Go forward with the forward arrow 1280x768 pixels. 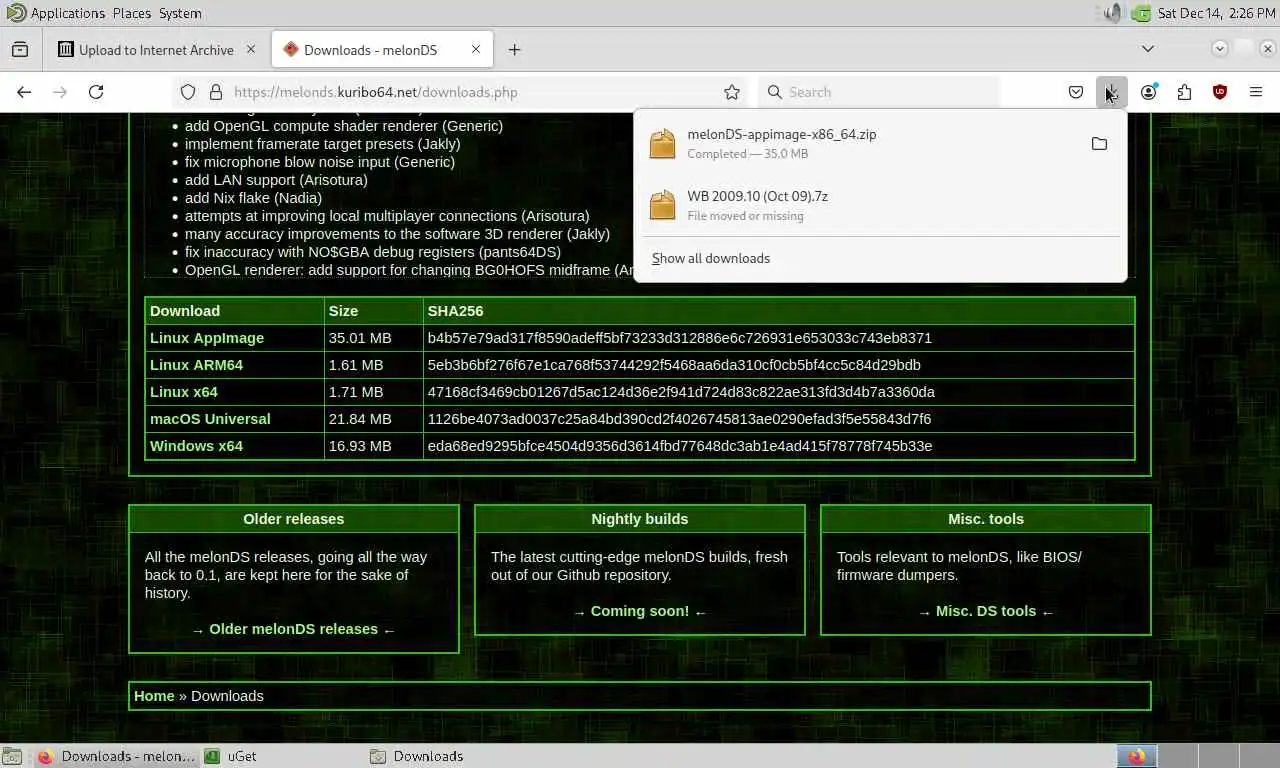point(60,92)
